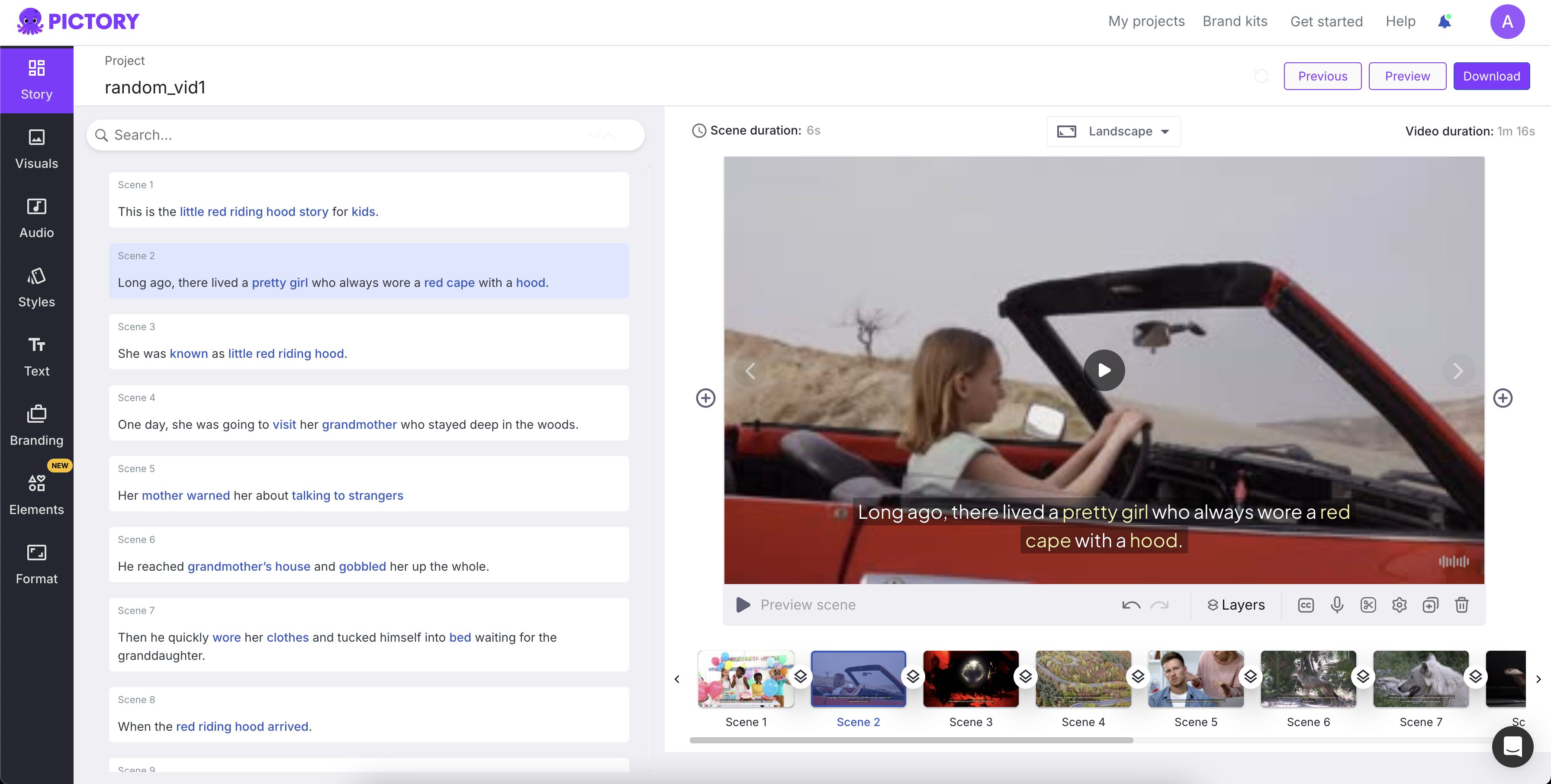Click the story Search field
This screenshot has width=1551, height=784.
click(366, 135)
